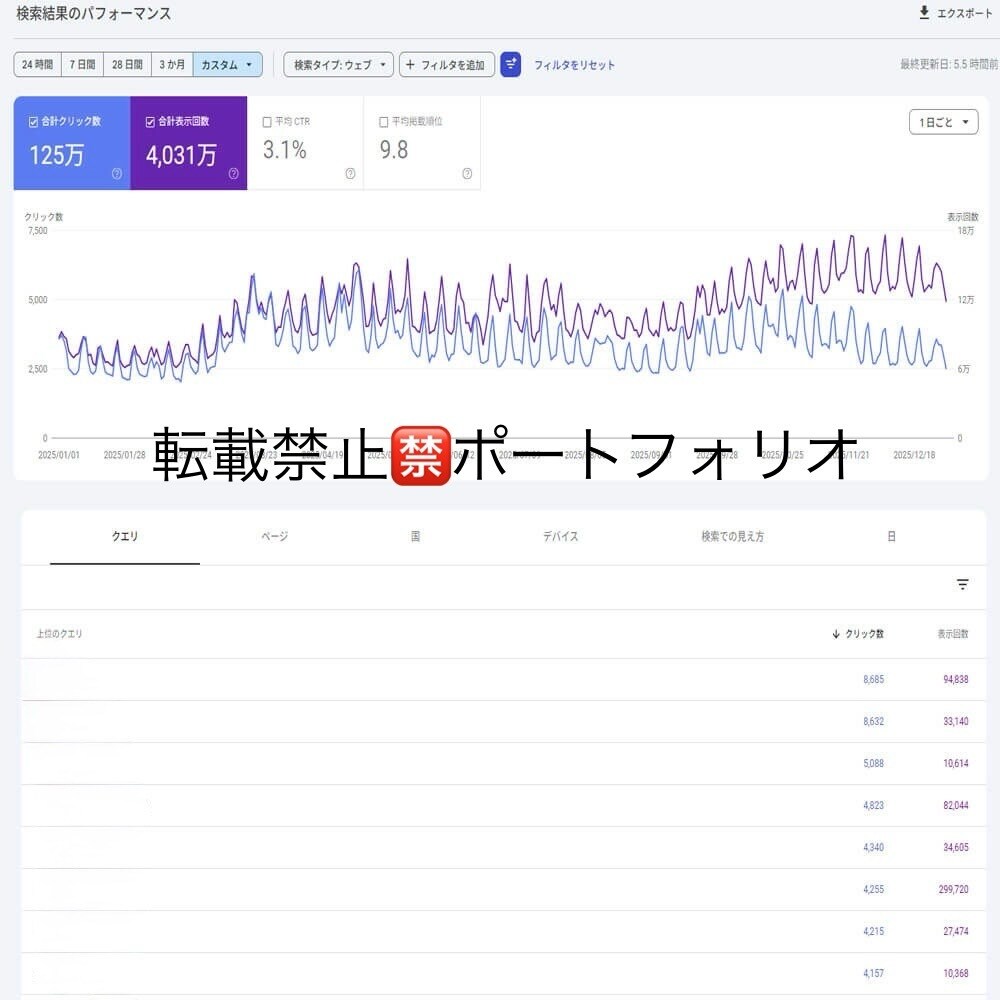
Task: Sort by 表示回数 column header
Action: [953, 633]
